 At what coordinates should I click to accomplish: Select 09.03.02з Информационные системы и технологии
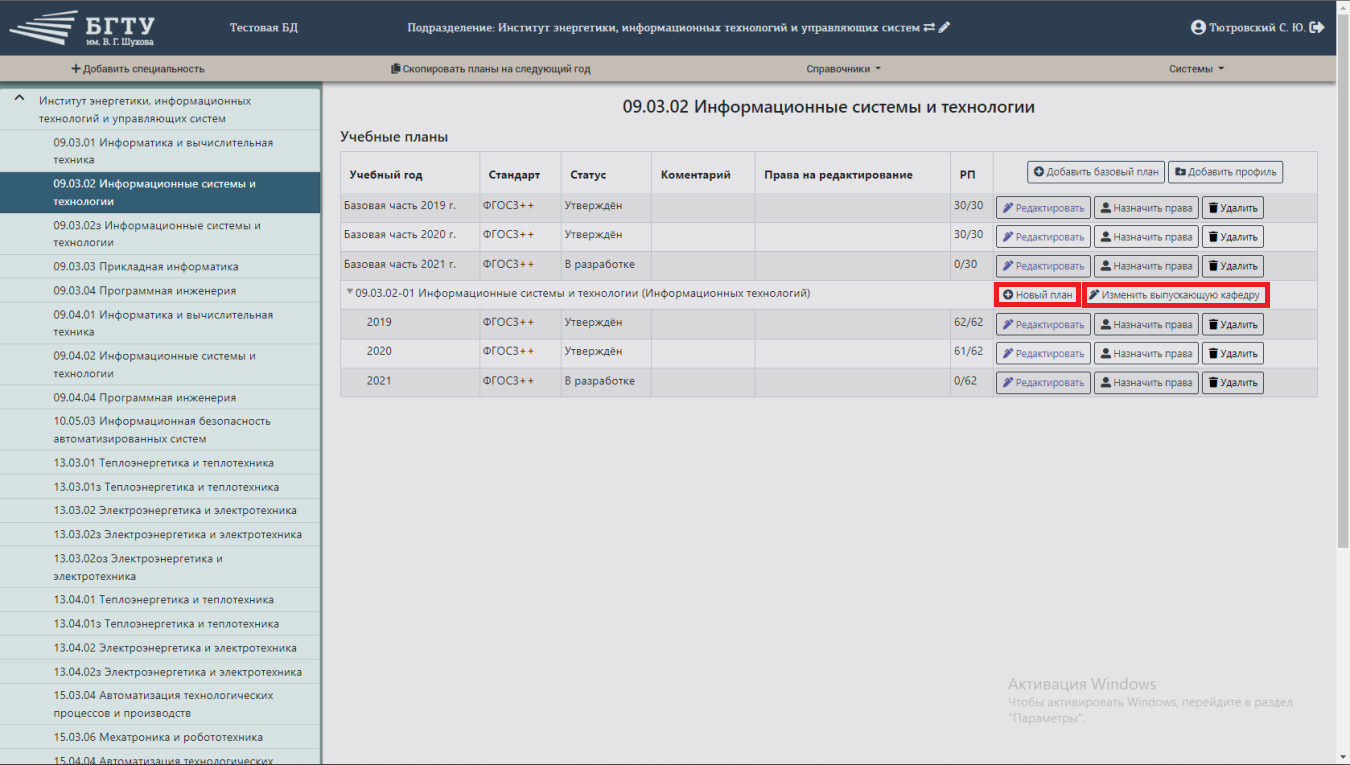160,234
